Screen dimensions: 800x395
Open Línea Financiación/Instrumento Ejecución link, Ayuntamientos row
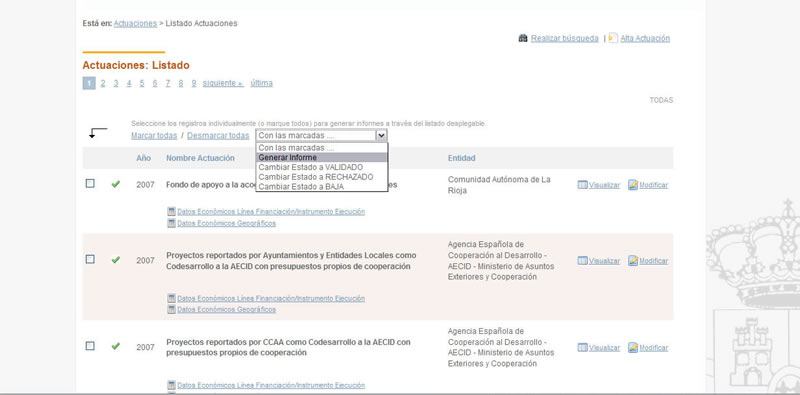[x=271, y=299]
